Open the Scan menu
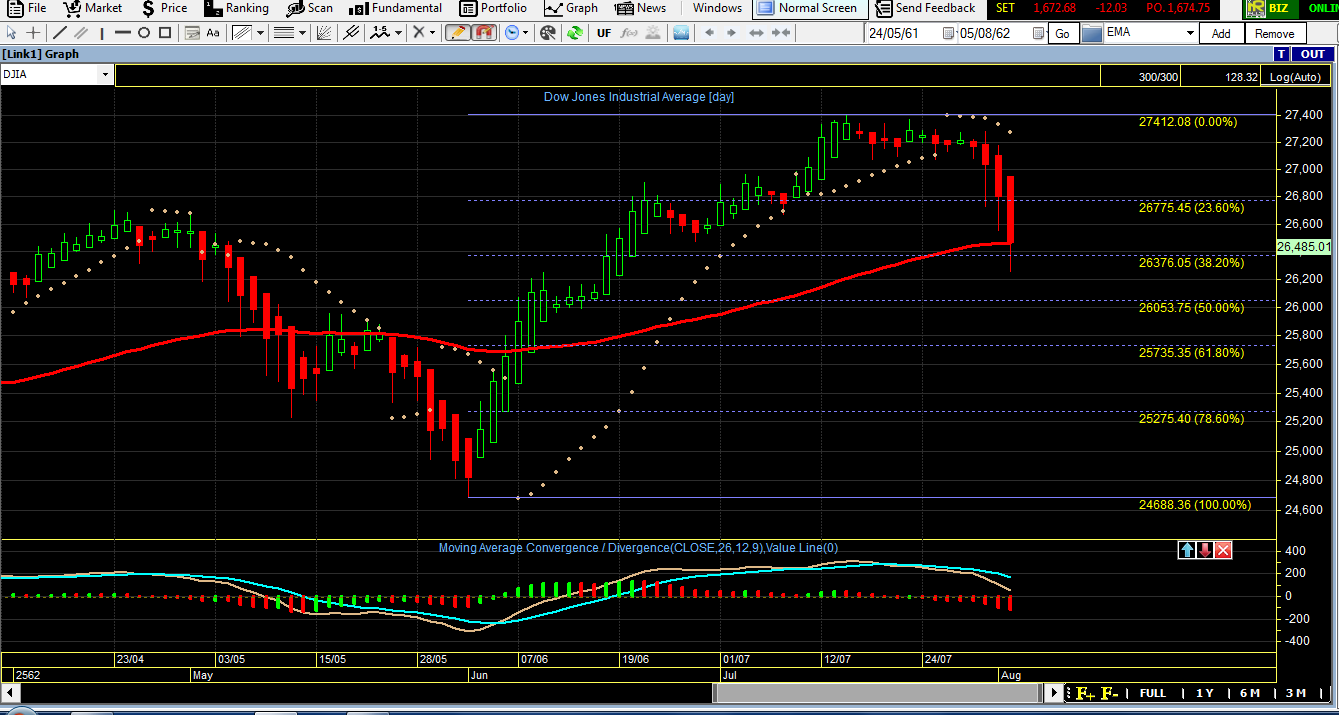This screenshot has height=715, width=1339. coord(309,8)
